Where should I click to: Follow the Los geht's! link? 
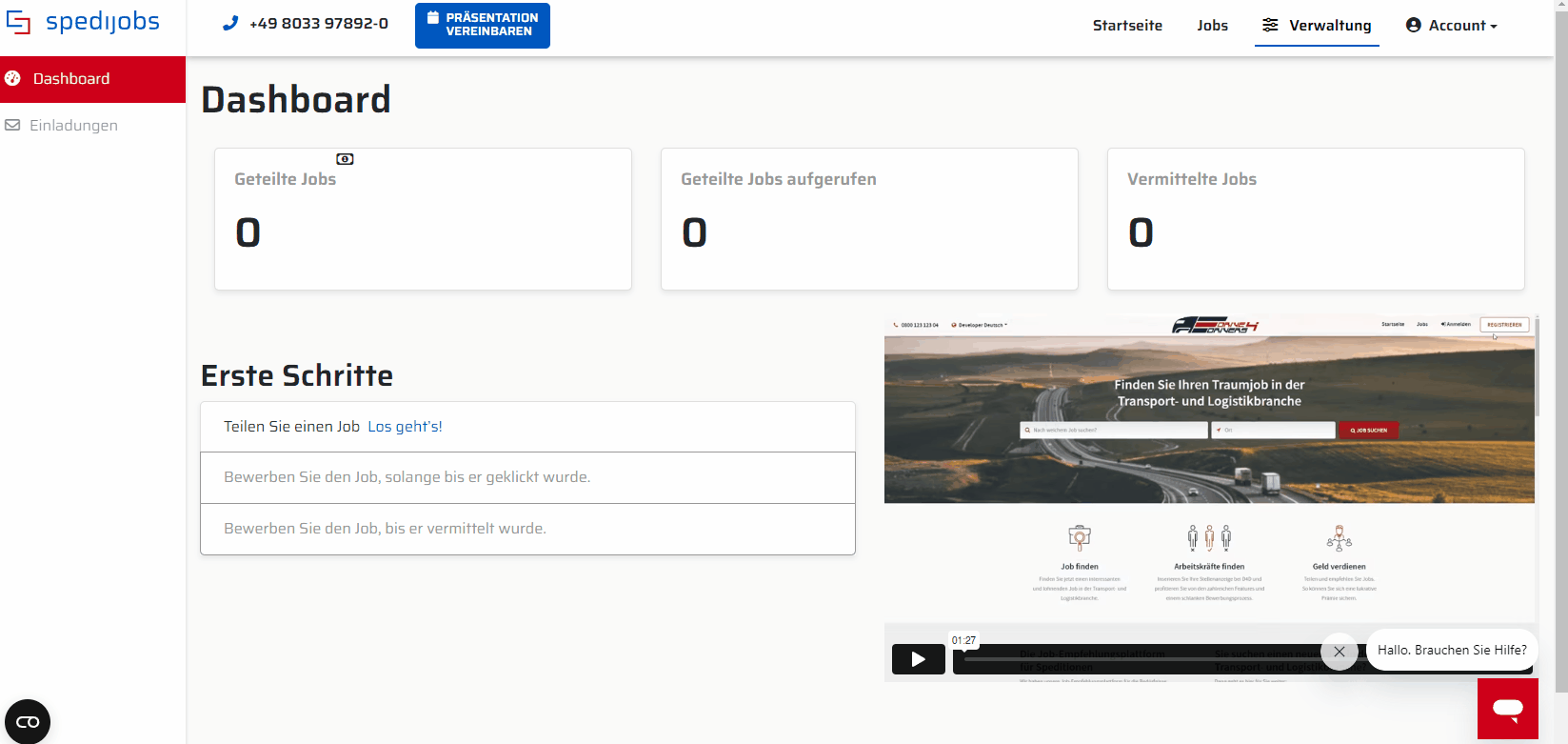pos(405,427)
